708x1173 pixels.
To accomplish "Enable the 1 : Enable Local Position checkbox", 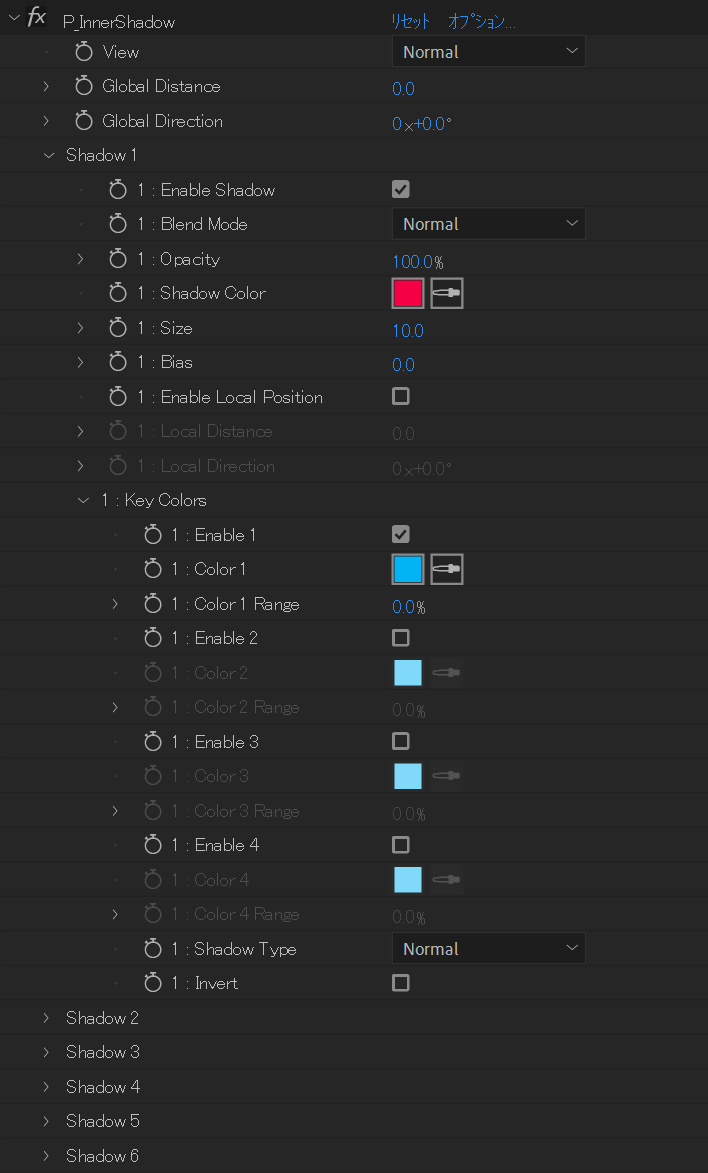I will (x=400, y=396).
